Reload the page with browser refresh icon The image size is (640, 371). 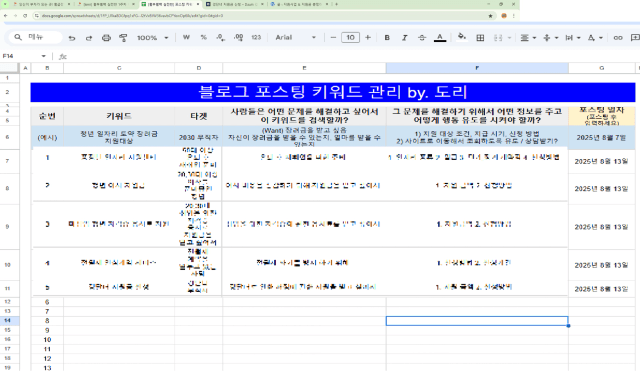coord(25,16)
